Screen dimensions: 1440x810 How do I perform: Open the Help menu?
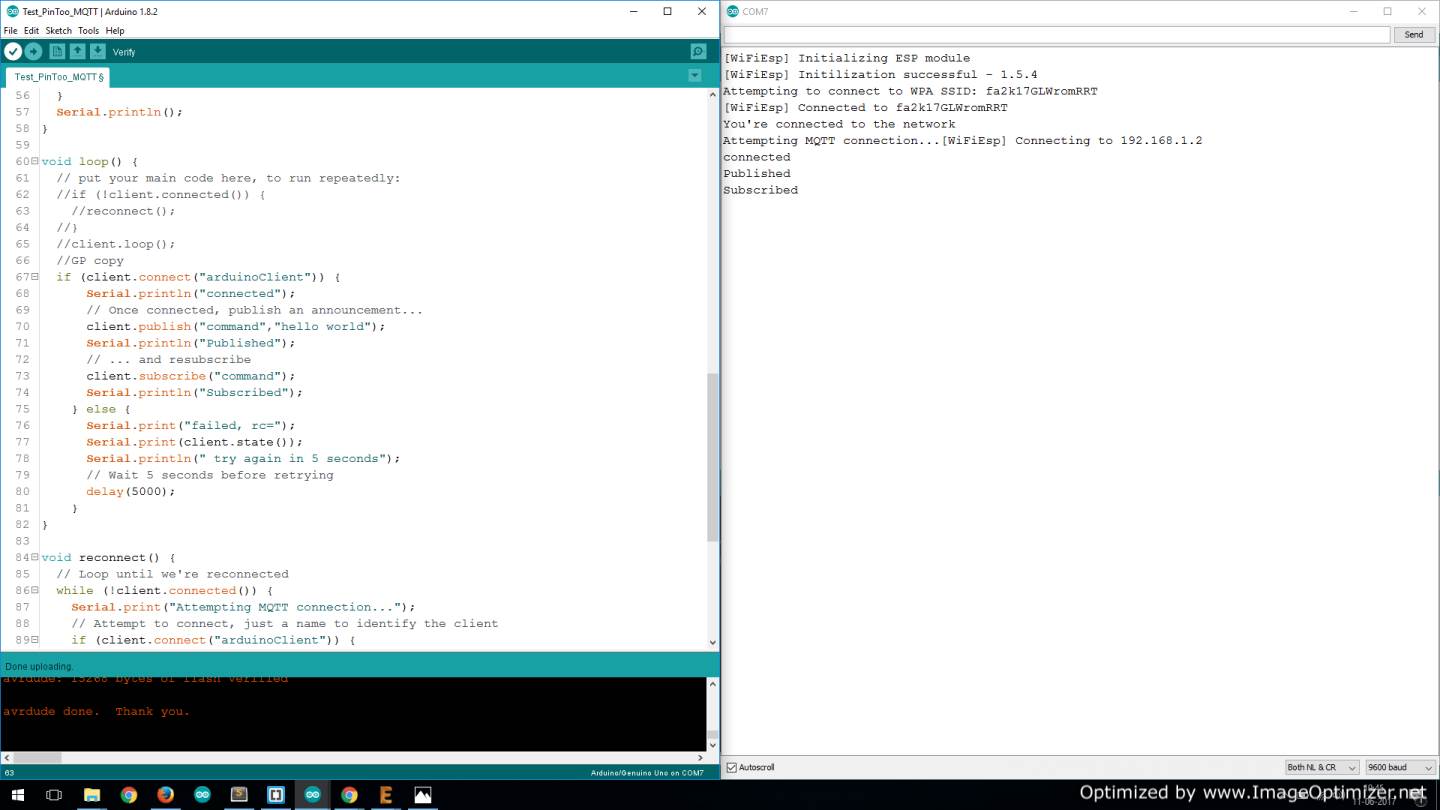115,31
